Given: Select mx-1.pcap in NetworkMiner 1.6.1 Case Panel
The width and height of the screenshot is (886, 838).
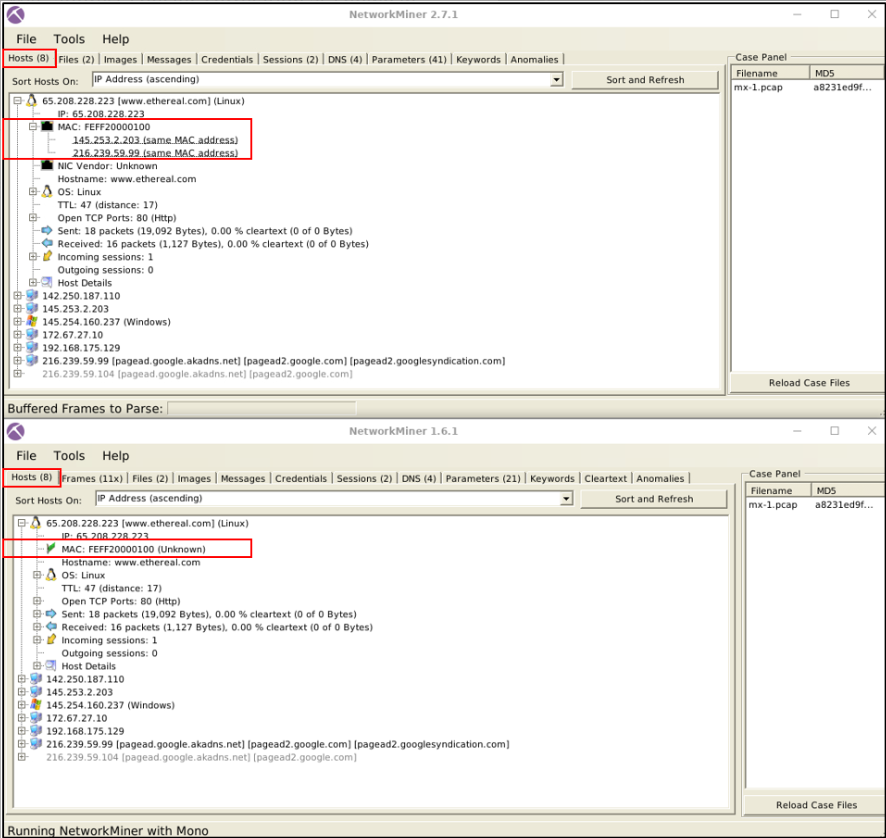Looking at the screenshot, I should click(772, 505).
